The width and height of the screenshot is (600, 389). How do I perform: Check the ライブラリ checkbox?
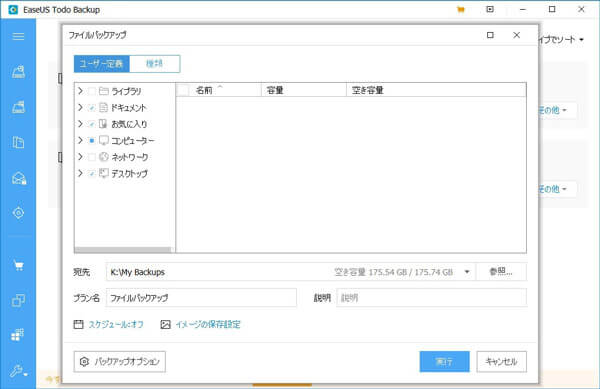pos(91,91)
